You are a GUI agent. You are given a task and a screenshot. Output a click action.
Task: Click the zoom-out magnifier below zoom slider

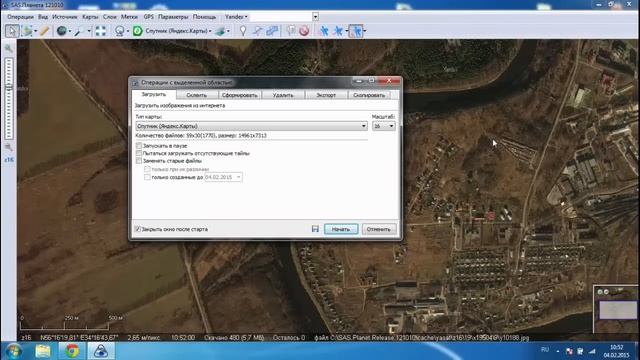(x=9, y=147)
